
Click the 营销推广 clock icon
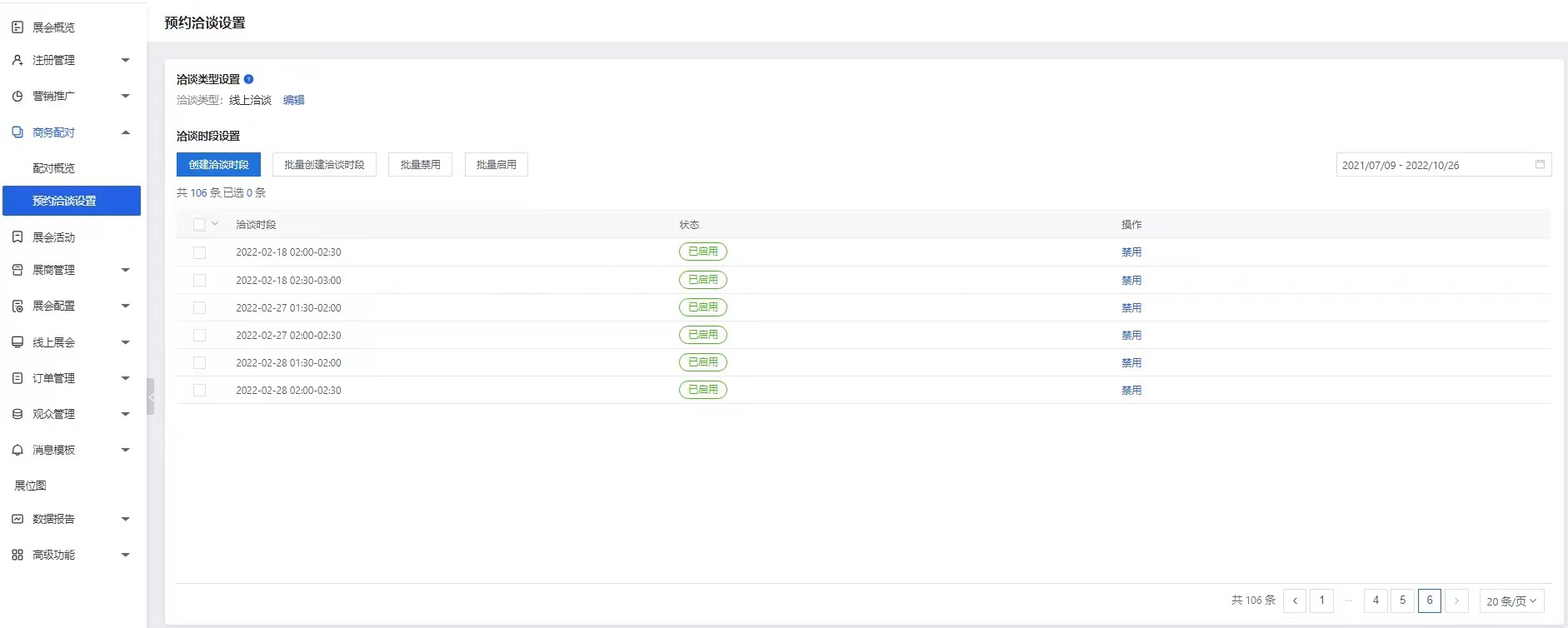click(x=17, y=96)
